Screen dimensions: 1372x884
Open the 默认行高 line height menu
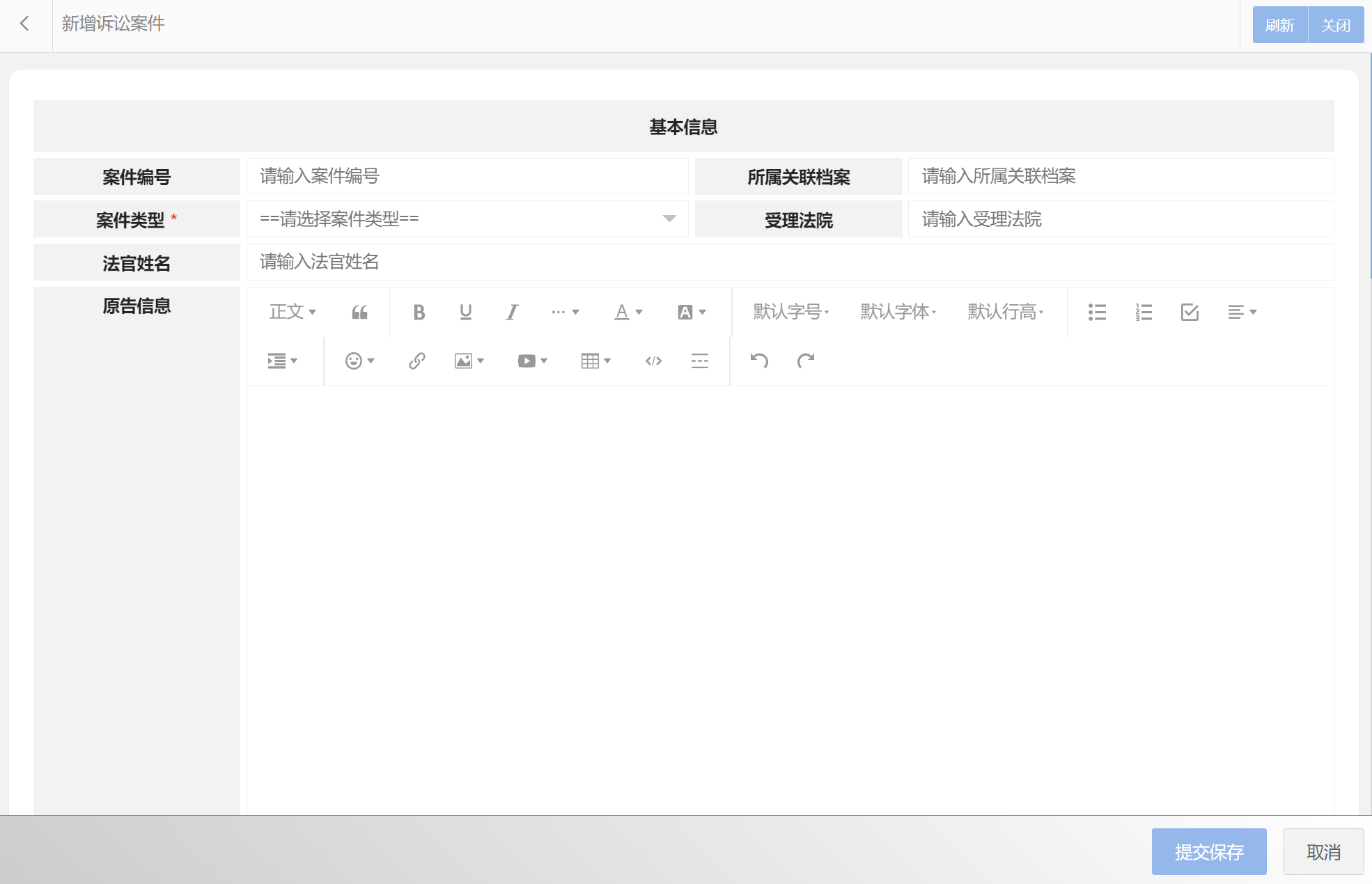click(1005, 312)
